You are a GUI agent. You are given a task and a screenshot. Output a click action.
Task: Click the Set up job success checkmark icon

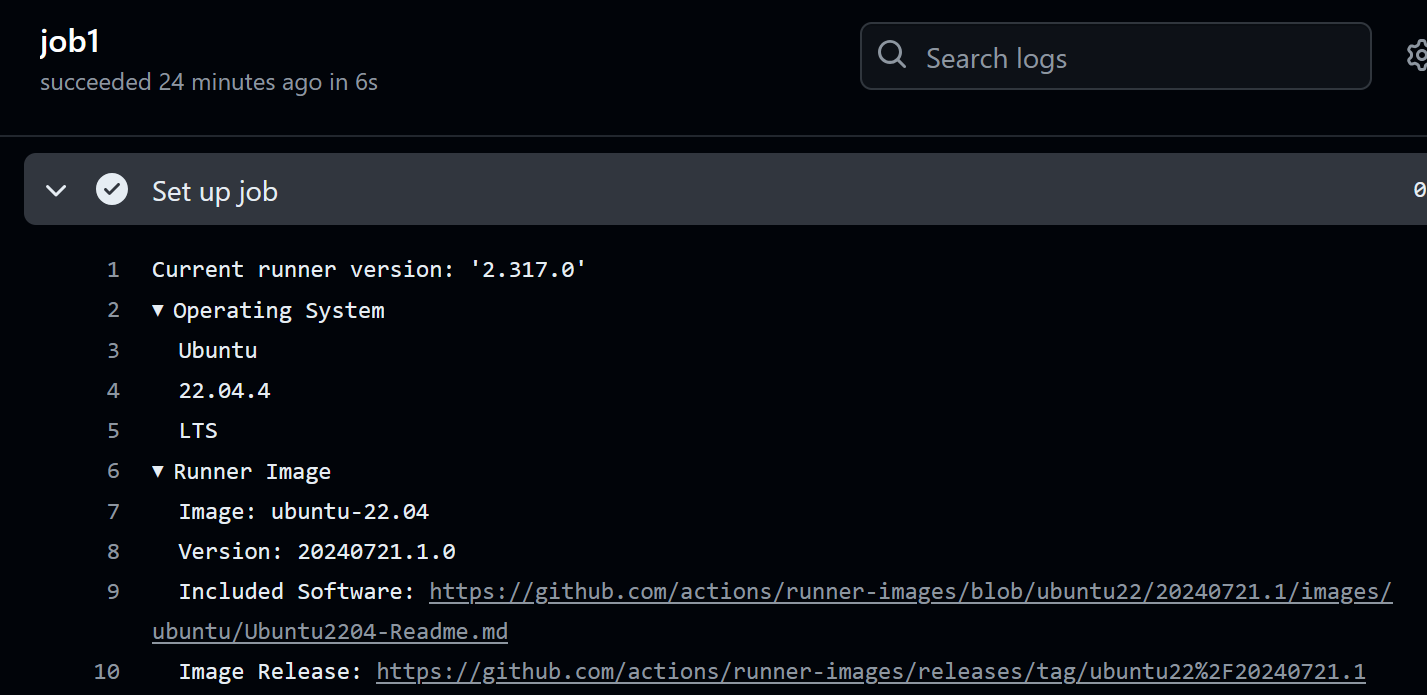pos(112,189)
